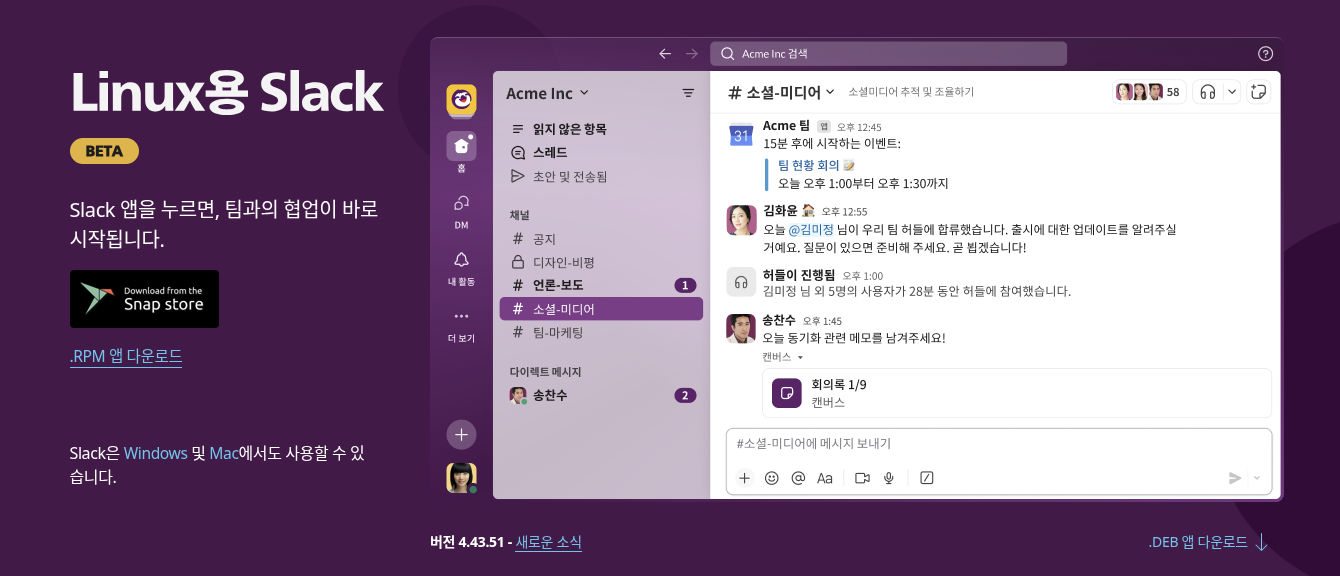1340x576 pixels.
Task: Open the canvas icon in the channel header
Action: pyautogui.click(x=1259, y=92)
